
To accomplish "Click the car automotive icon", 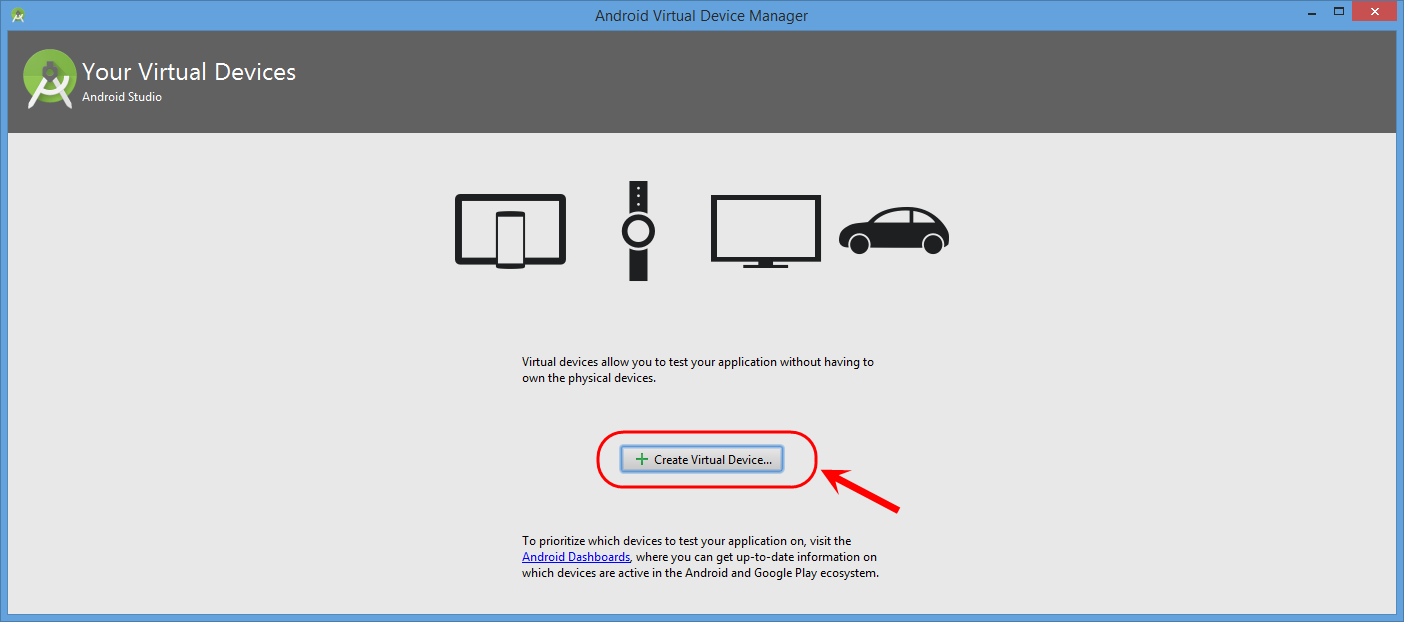I will [894, 230].
